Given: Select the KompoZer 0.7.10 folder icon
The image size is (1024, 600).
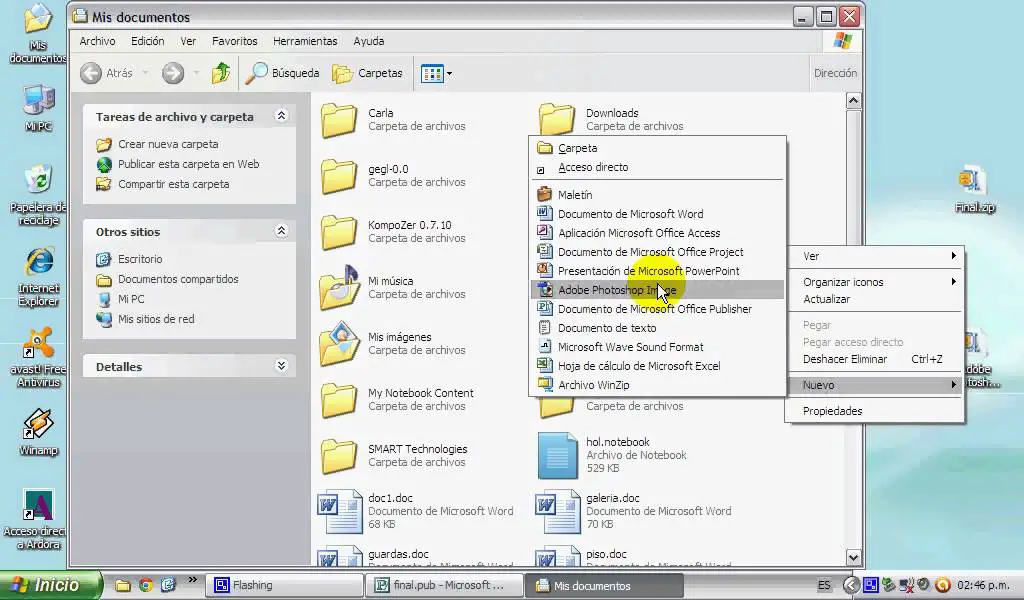Looking at the screenshot, I should [x=339, y=232].
